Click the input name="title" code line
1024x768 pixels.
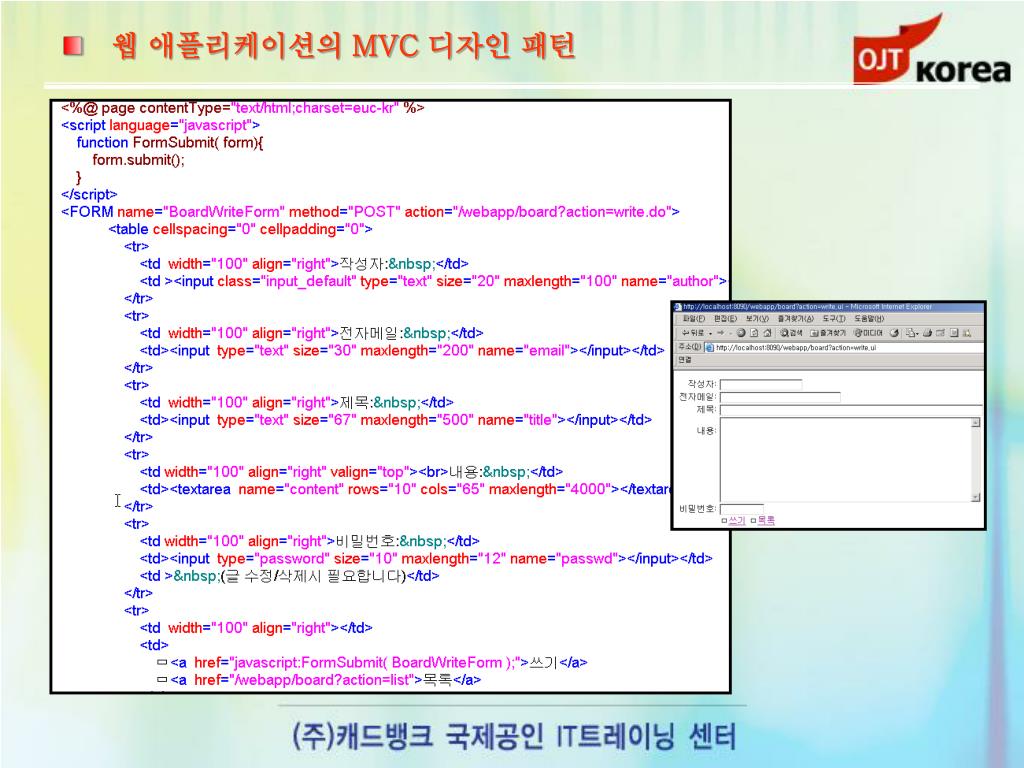(x=396, y=420)
